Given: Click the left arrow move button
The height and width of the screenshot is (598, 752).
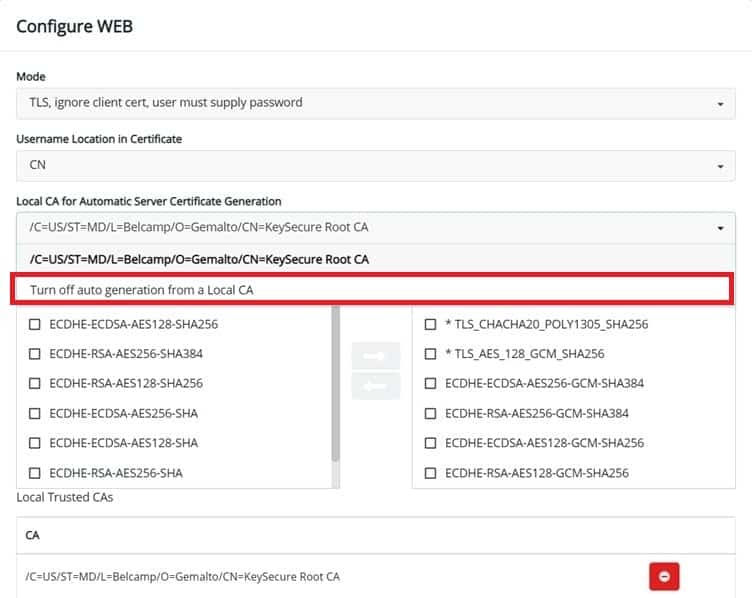Looking at the screenshot, I should [x=375, y=386].
